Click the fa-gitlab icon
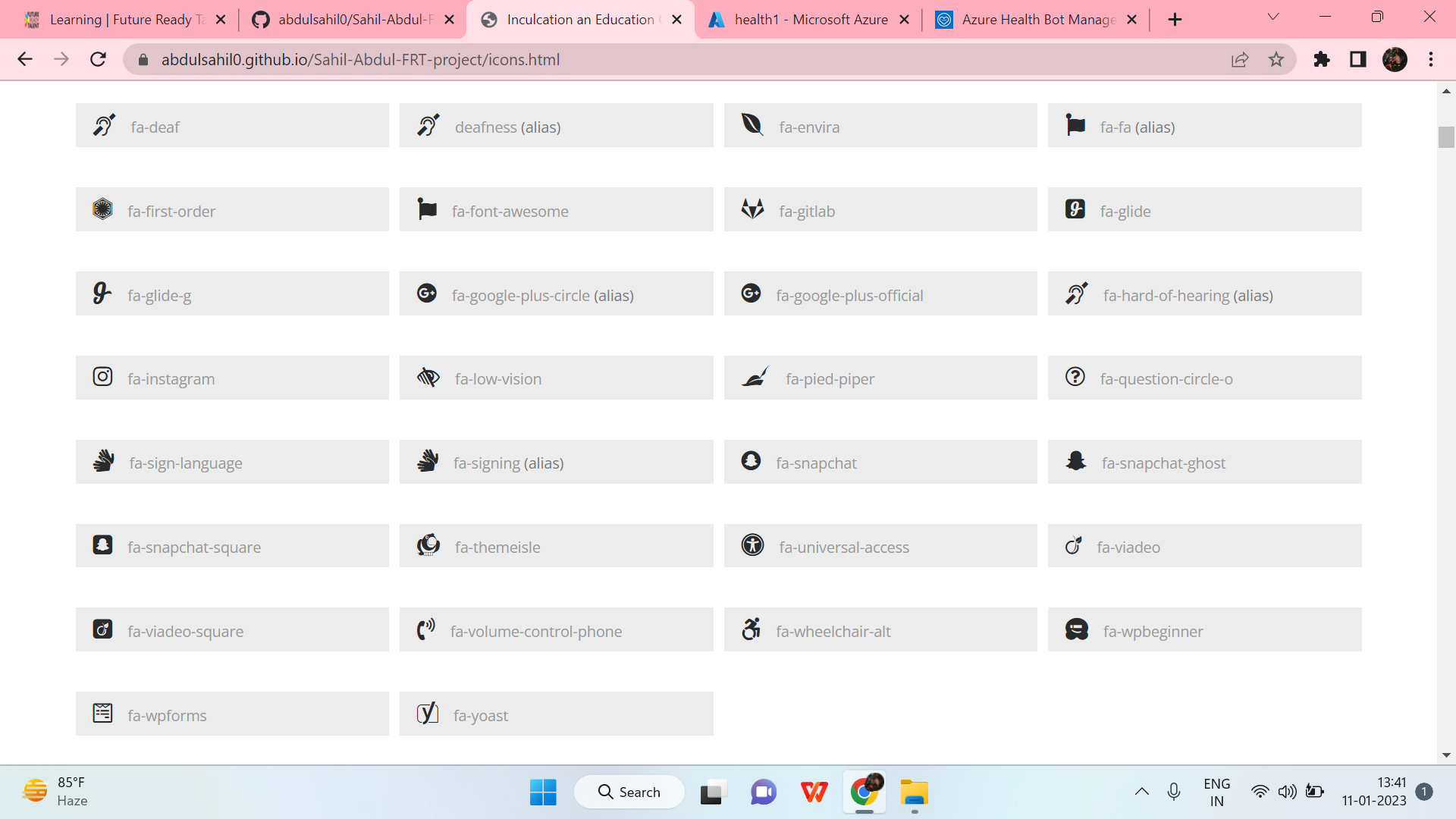Viewport: 1456px width, 819px height. [x=752, y=209]
